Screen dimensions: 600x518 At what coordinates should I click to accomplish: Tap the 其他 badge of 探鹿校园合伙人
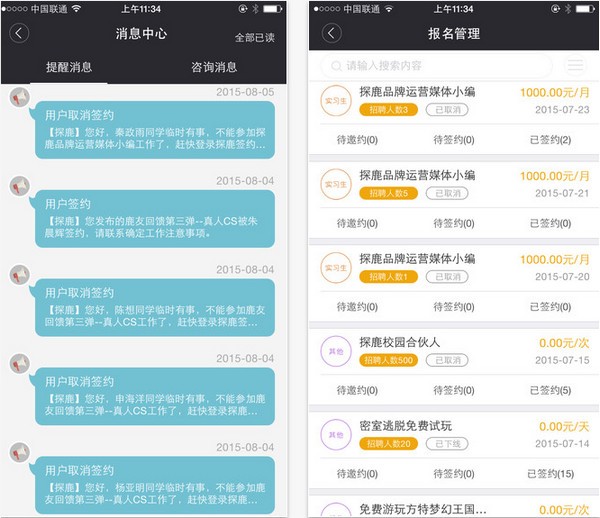tap(334, 352)
